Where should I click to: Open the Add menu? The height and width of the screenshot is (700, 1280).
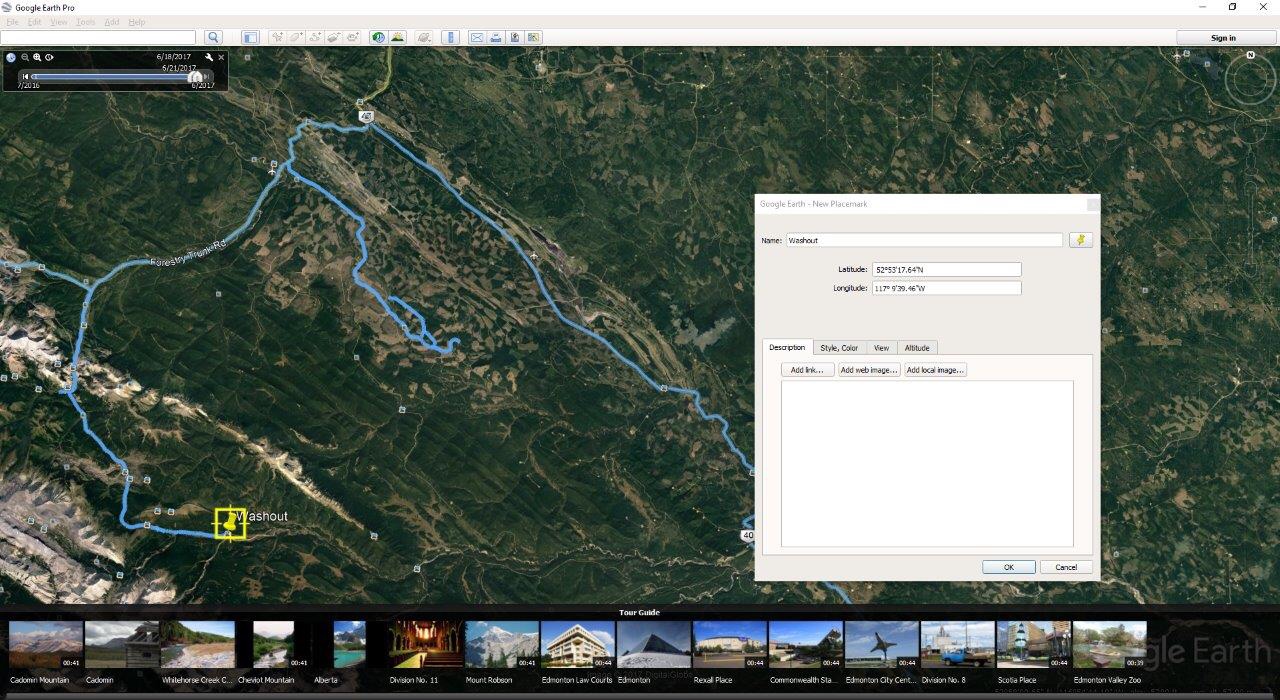(x=112, y=22)
